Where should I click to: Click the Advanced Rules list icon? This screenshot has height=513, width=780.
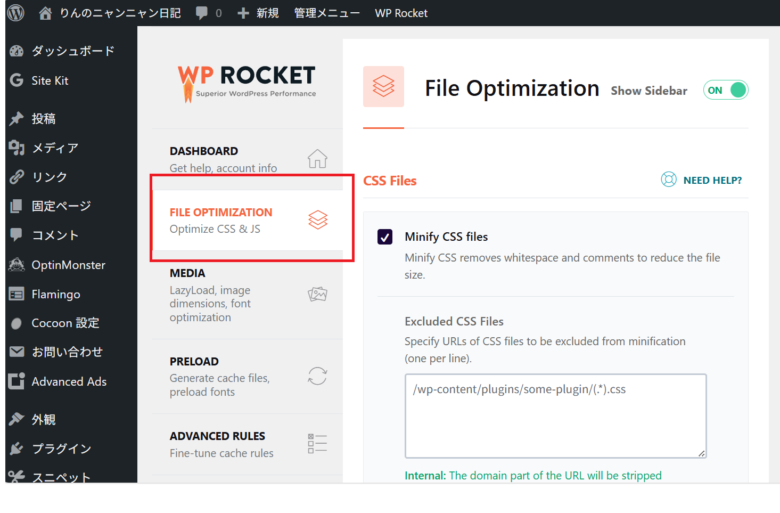pos(317,444)
